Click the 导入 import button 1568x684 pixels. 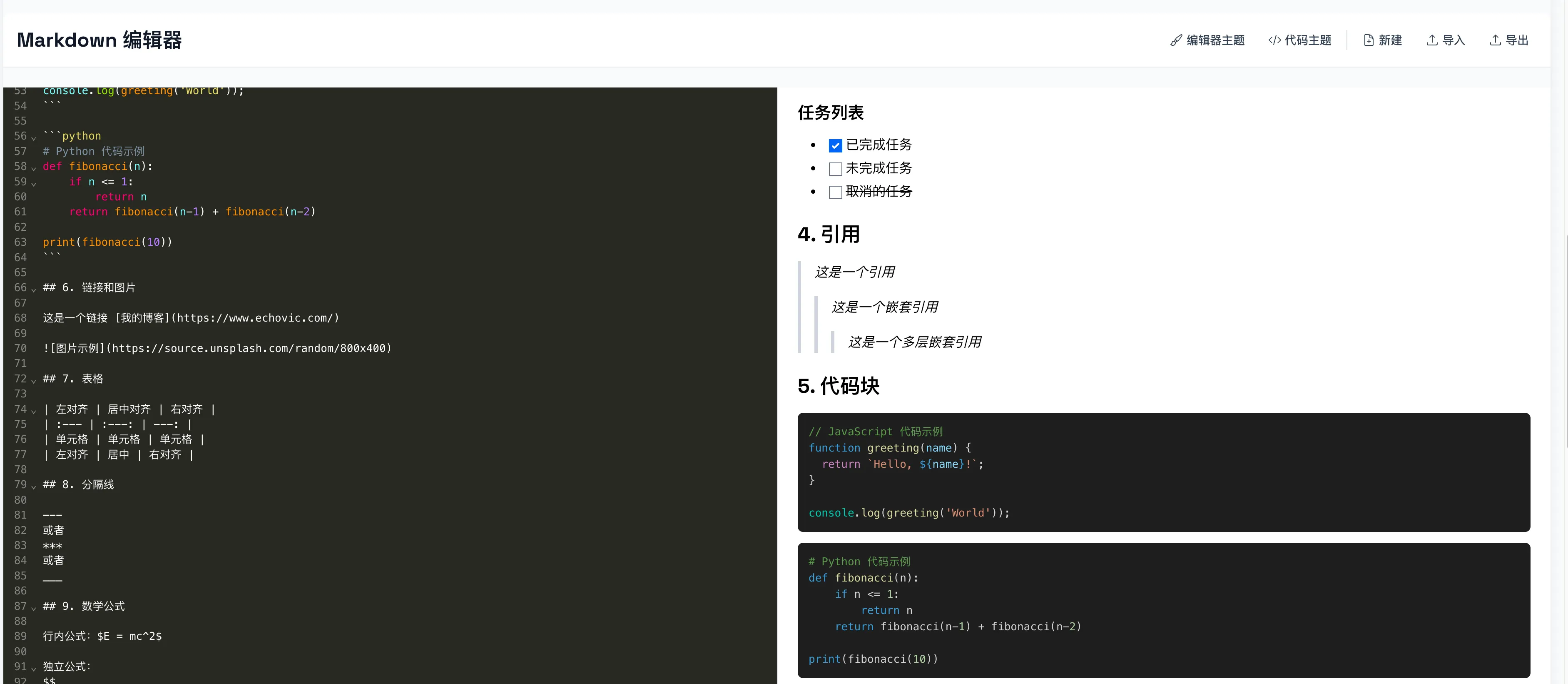[1446, 40]
